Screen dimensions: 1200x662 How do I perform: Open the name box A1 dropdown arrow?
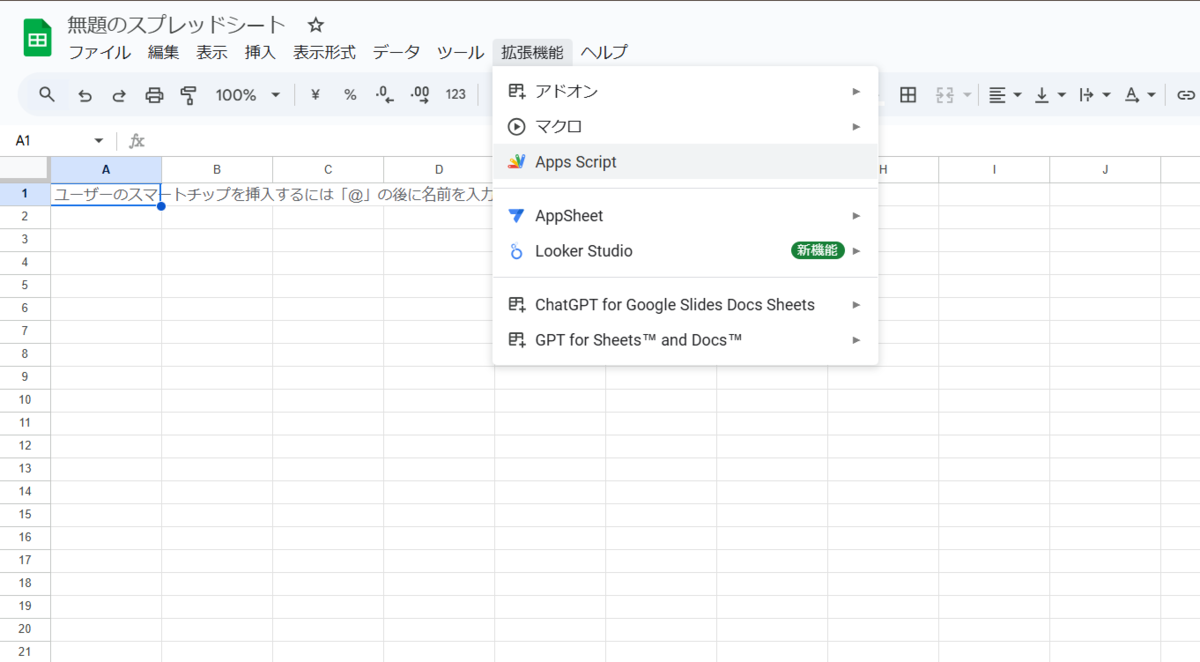(98, 141)
